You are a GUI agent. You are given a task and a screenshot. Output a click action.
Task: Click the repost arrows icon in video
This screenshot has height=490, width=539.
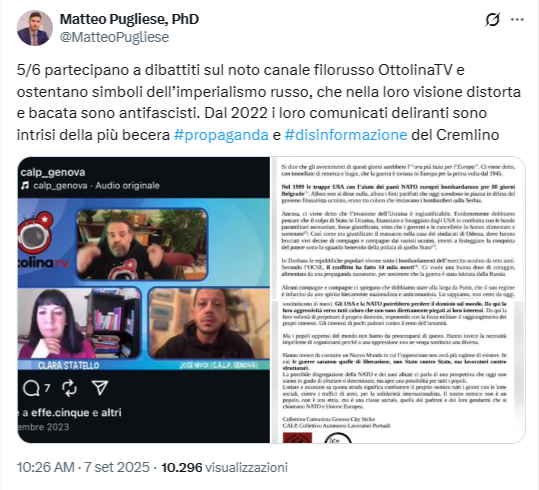(x=69, y=388)
